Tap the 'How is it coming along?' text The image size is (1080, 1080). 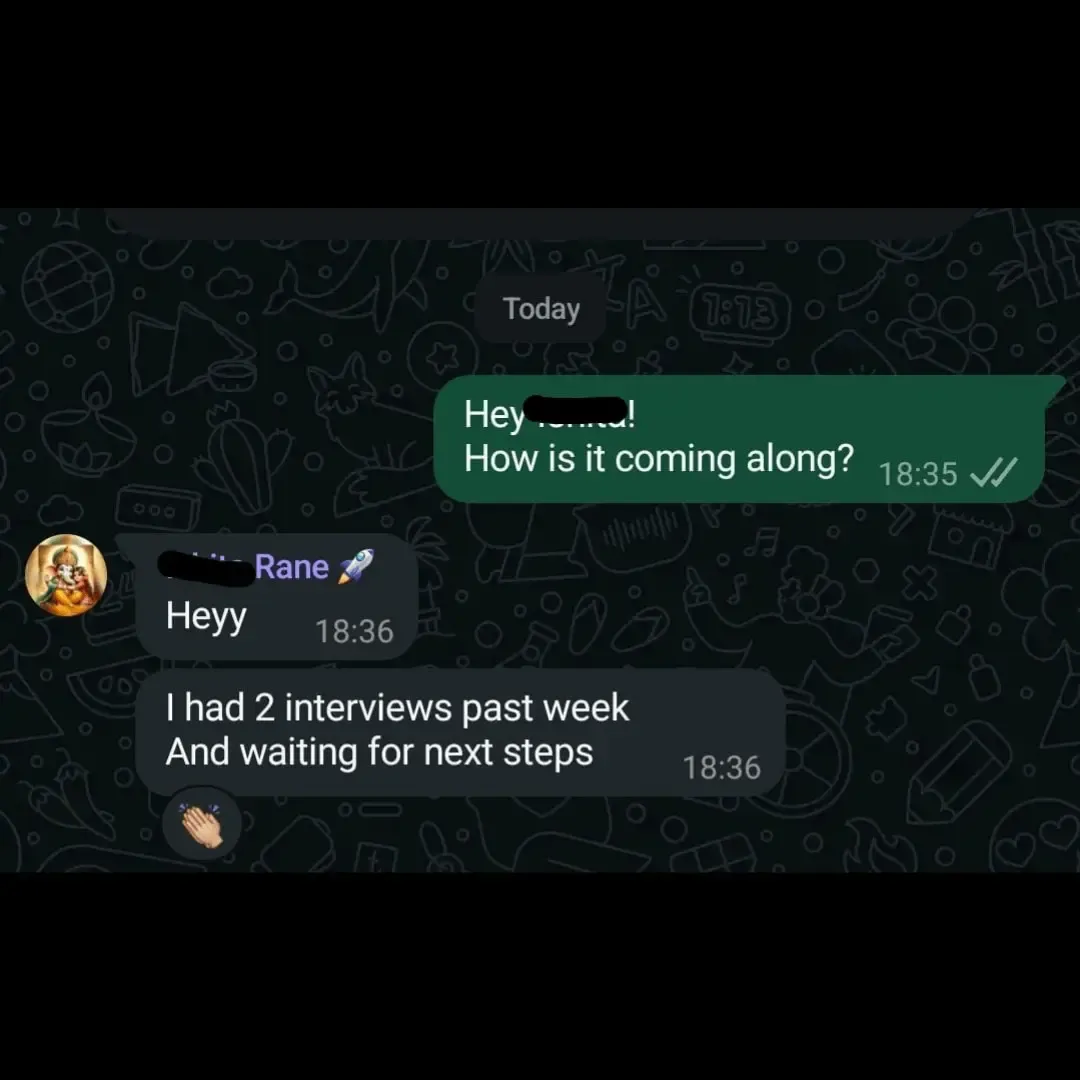[658, 459]
